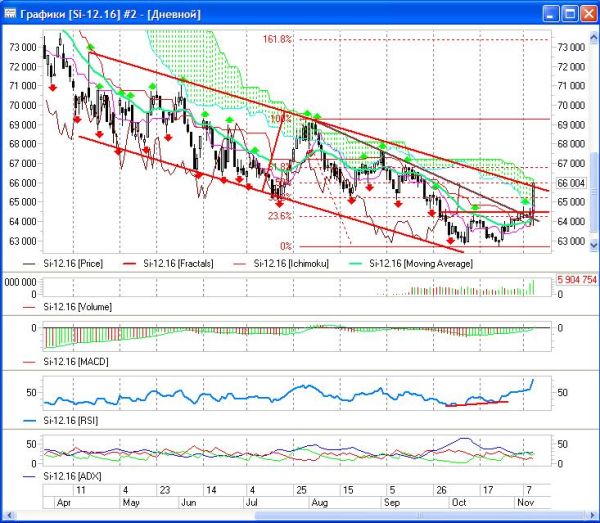Close the Графики chart window
The width and height of the screenshot is (600, 523).
[589, 14]
